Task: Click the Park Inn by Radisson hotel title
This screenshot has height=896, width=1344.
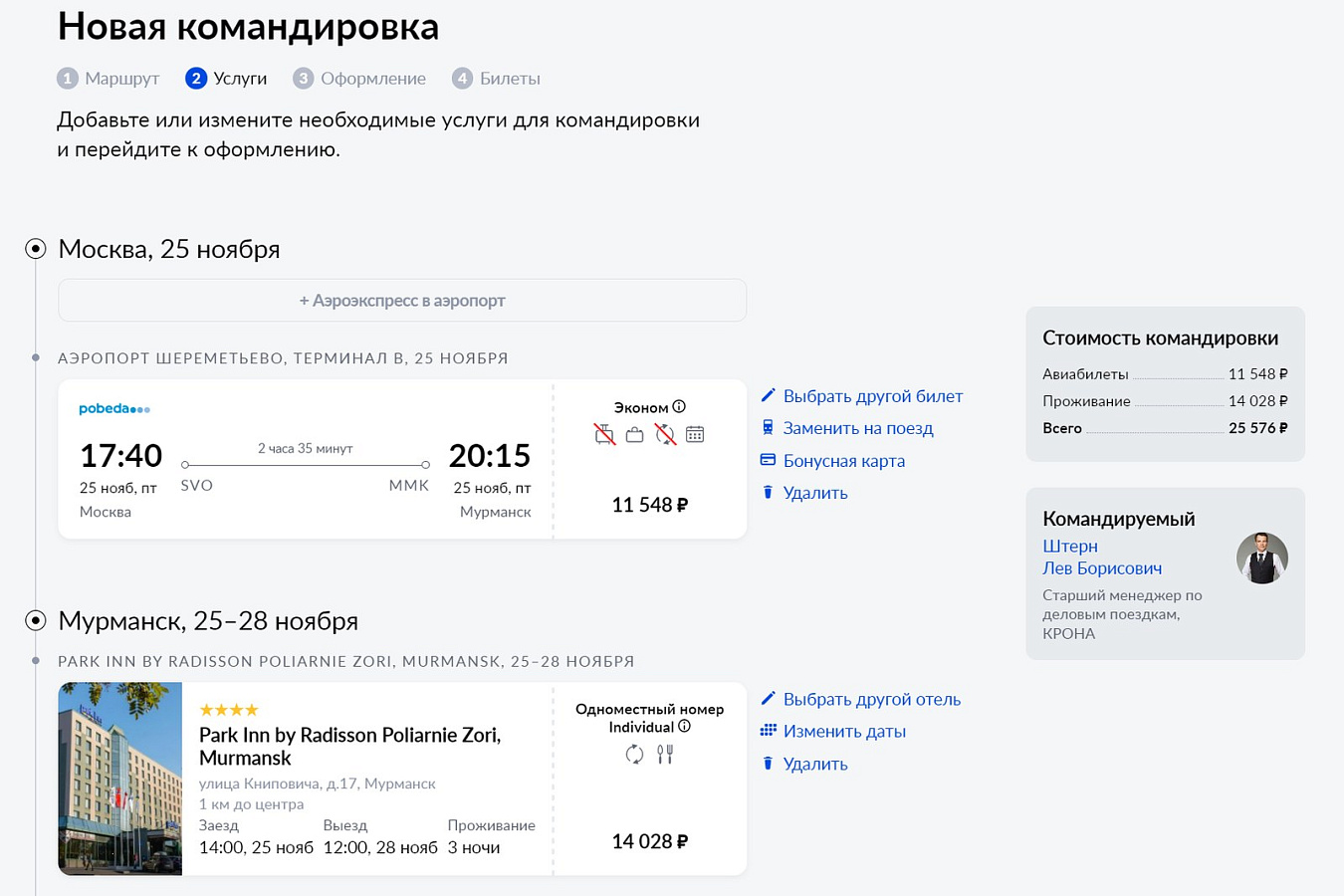Action: tap(349, 746)
